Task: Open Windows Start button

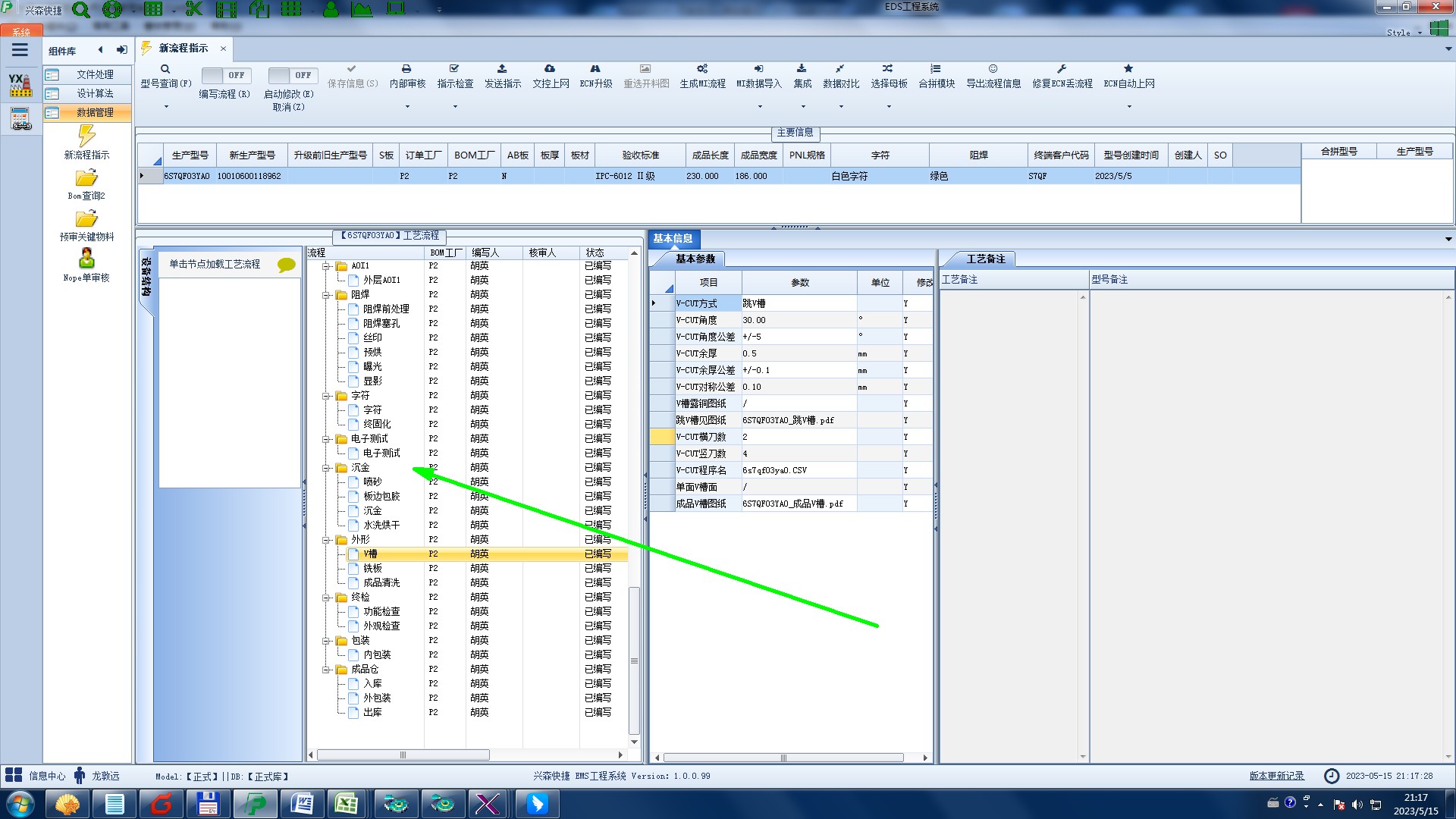Action: [20, 804]
